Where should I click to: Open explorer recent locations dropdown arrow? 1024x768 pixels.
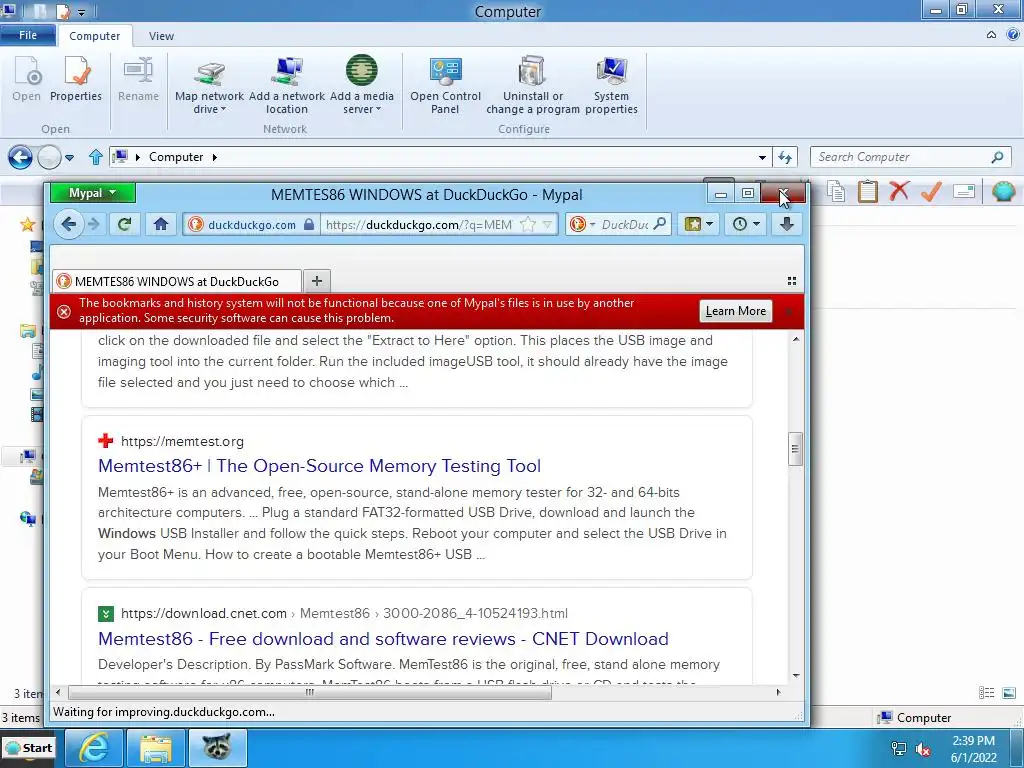tap(69, 157)
